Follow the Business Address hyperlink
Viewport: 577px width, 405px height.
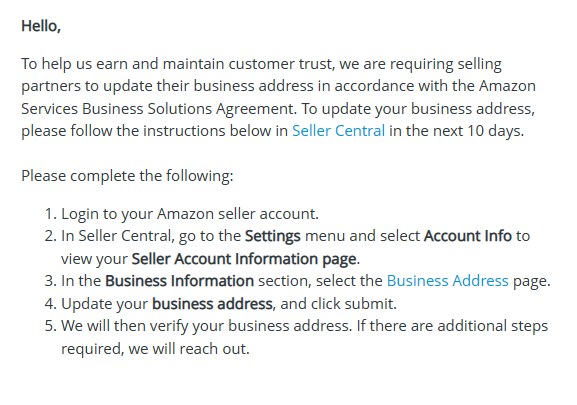(447, 281)
